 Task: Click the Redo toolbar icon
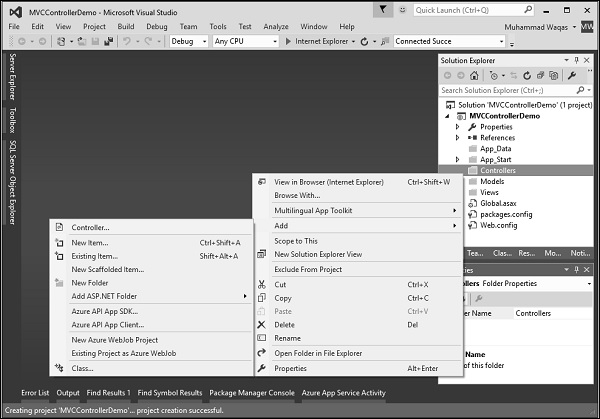pos(148,41)
